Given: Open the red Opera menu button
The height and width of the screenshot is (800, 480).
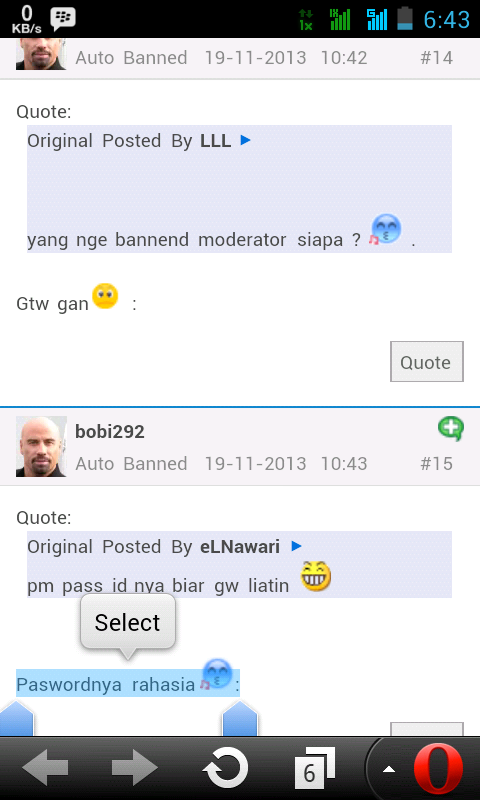Looking at the screenshot, I should (x=438, y=768).
